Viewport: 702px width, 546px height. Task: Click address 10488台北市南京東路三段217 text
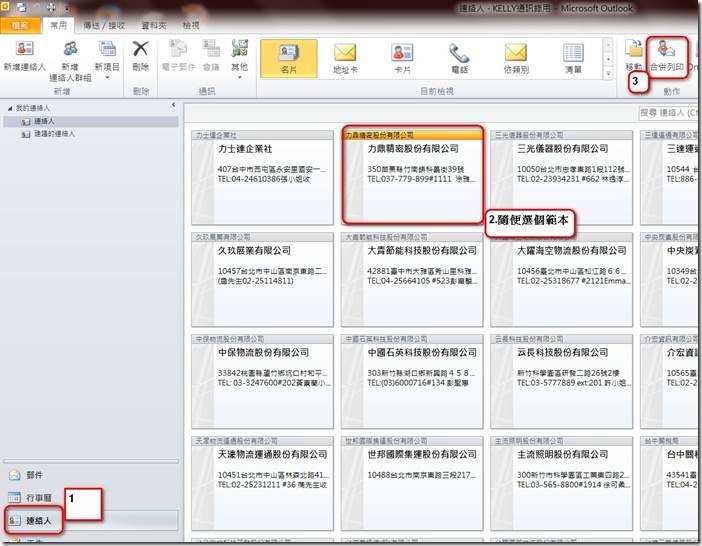422,475
